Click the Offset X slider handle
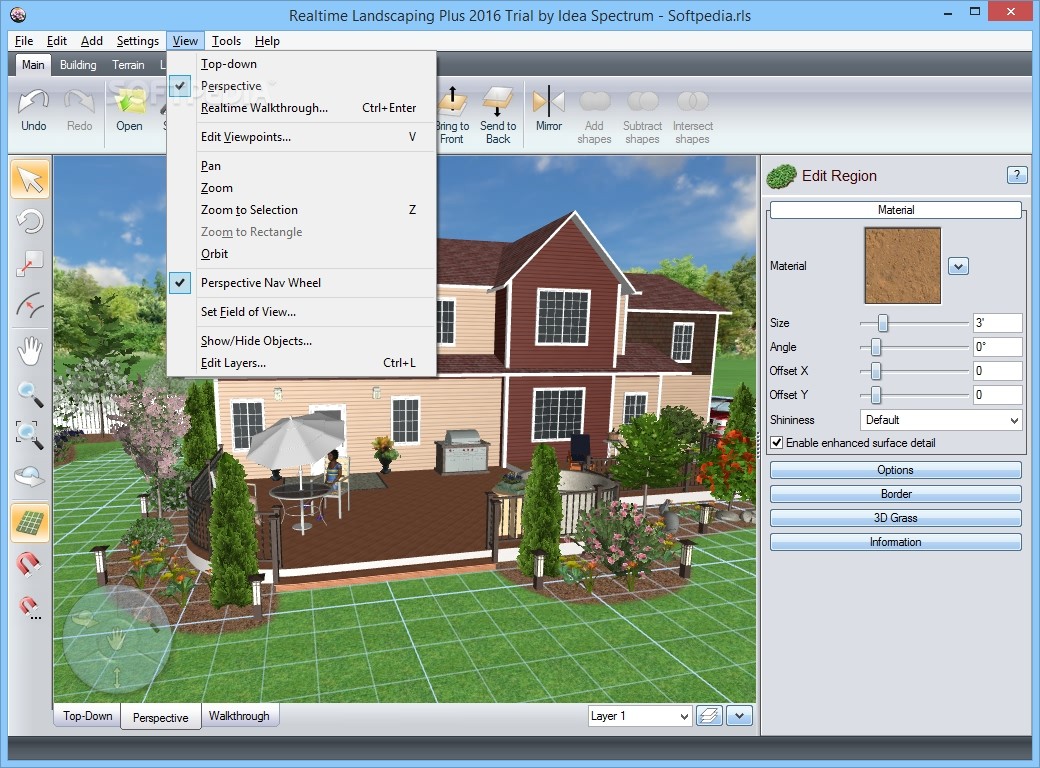Viewport: 1040px width, 768px height. click(876, 371)
